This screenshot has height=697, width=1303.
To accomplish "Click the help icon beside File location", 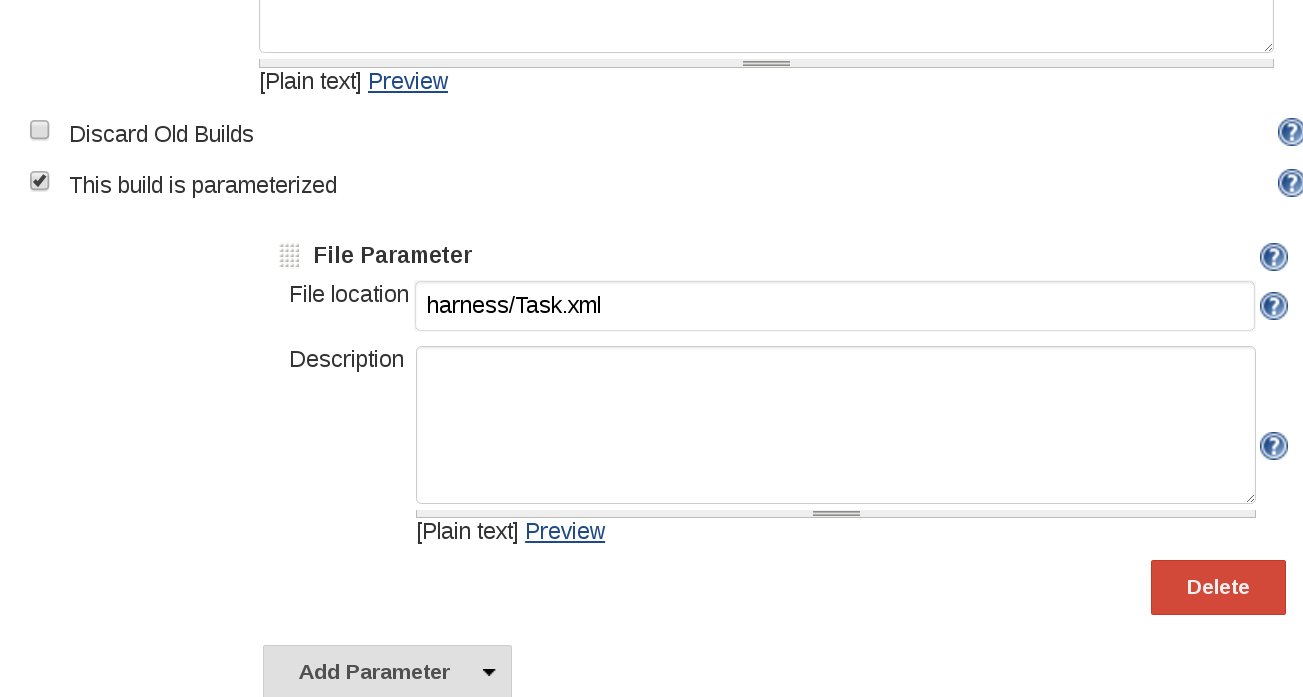I will [1273, 306].
